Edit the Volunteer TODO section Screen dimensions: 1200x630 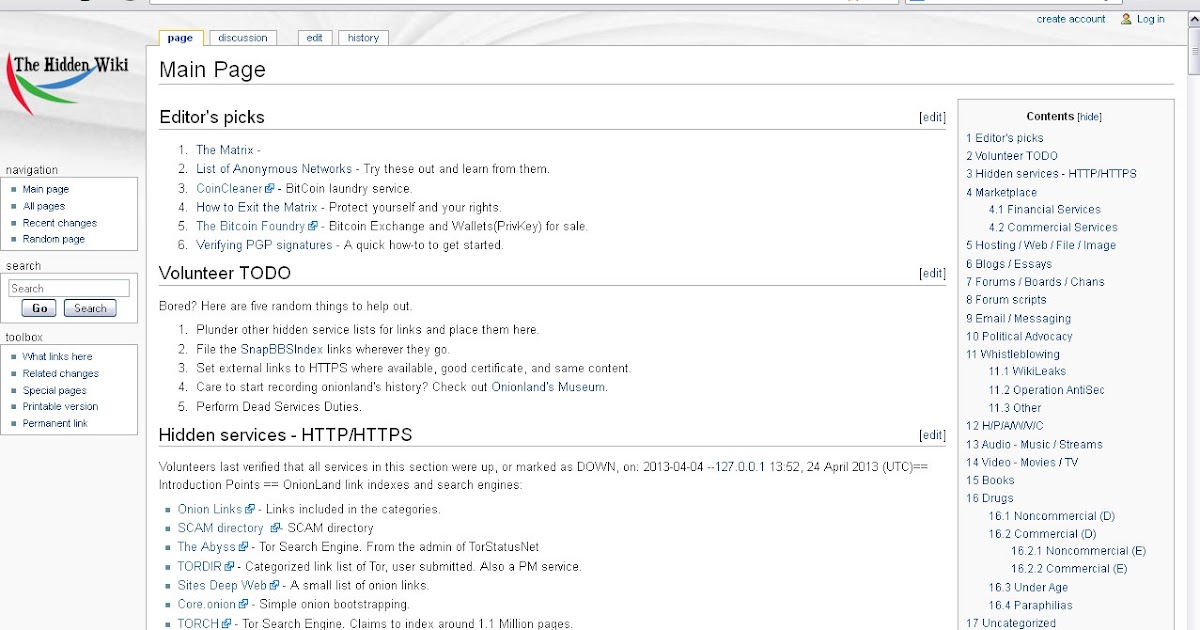point(933,273)
